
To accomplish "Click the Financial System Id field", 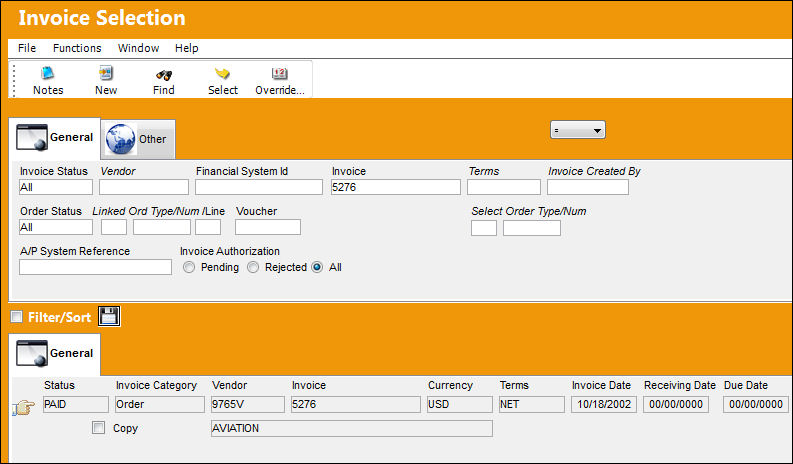I will [259, 187].
